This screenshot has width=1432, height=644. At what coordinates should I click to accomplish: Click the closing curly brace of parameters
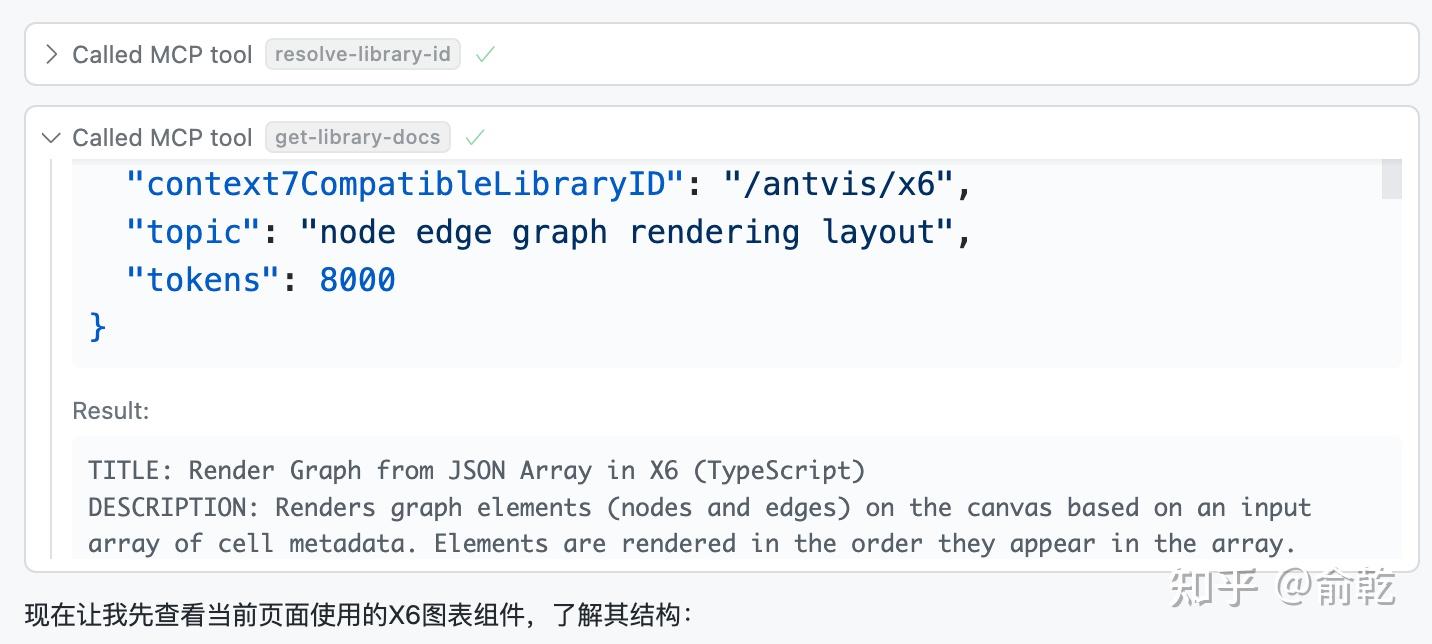click(97, 327)
